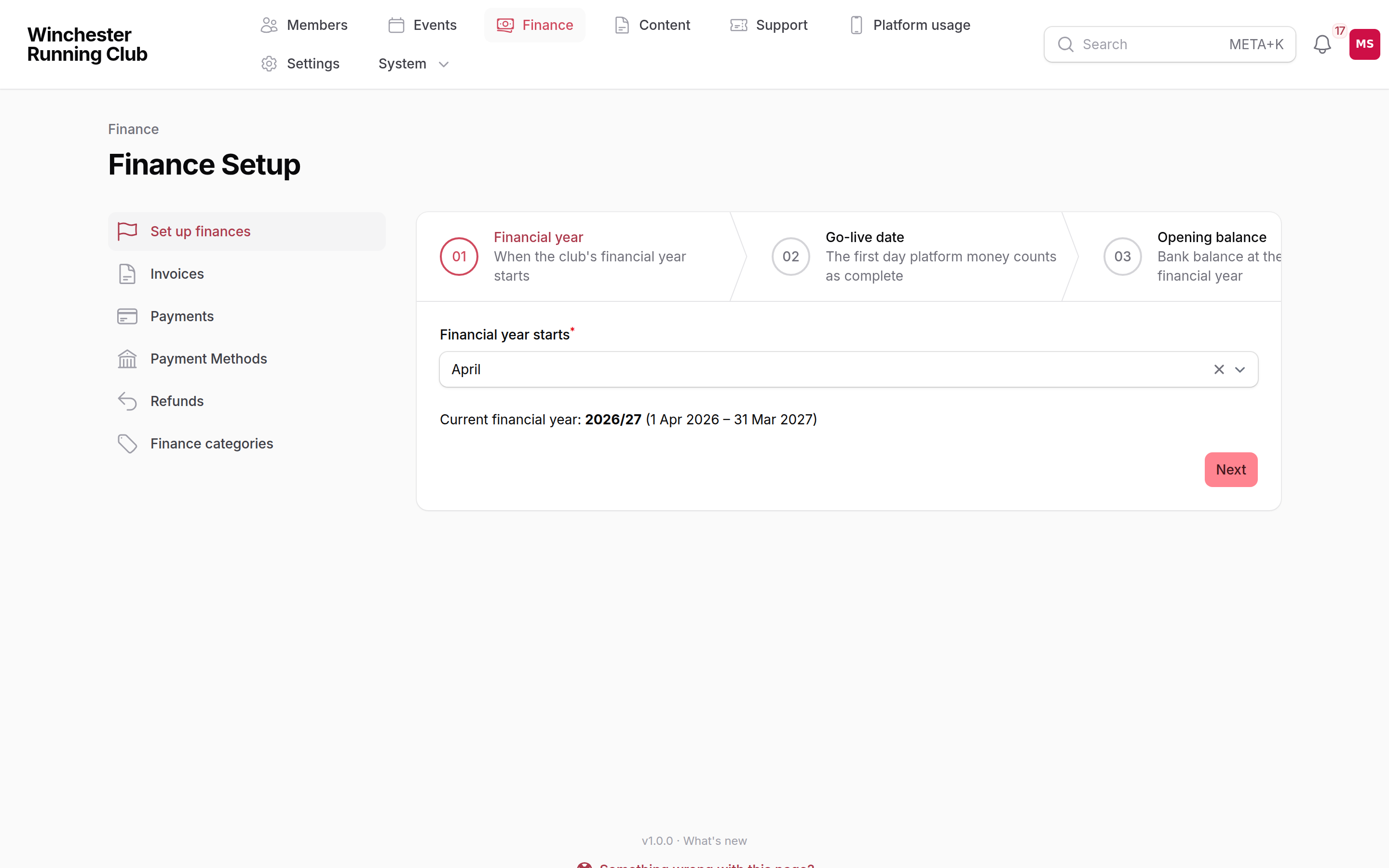Click the Settings gear icon
The image size is (1389, 868).
[269, 64]
